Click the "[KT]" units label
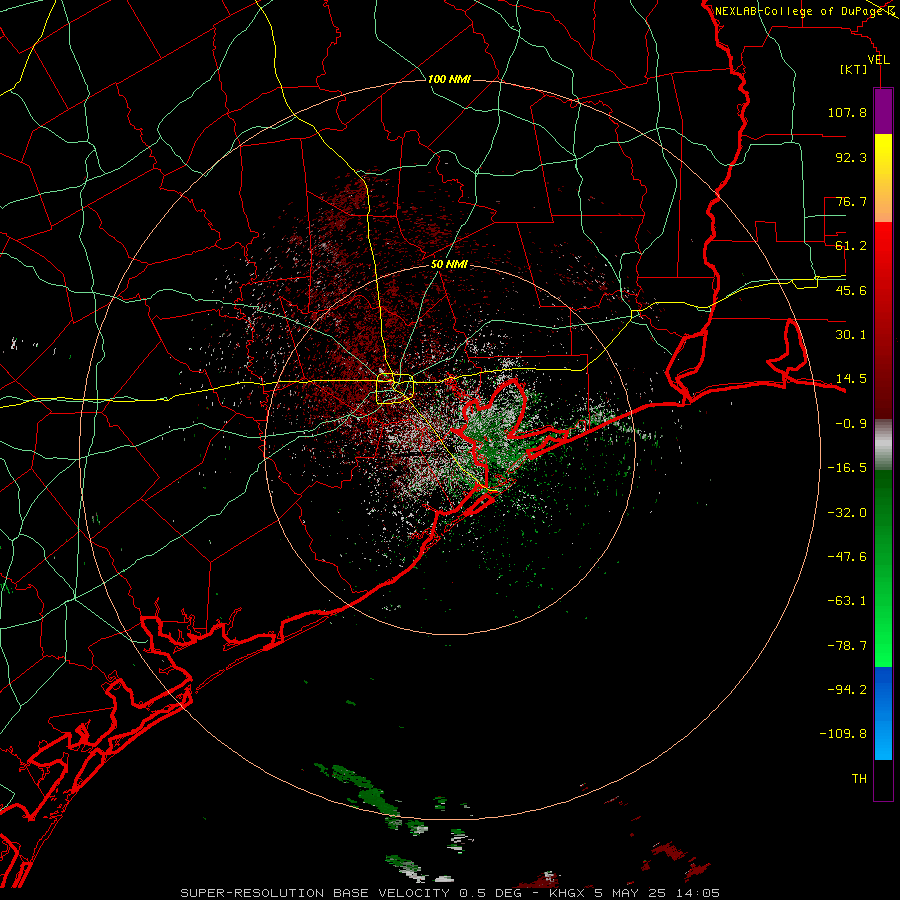900x900 pixels. 854,69
